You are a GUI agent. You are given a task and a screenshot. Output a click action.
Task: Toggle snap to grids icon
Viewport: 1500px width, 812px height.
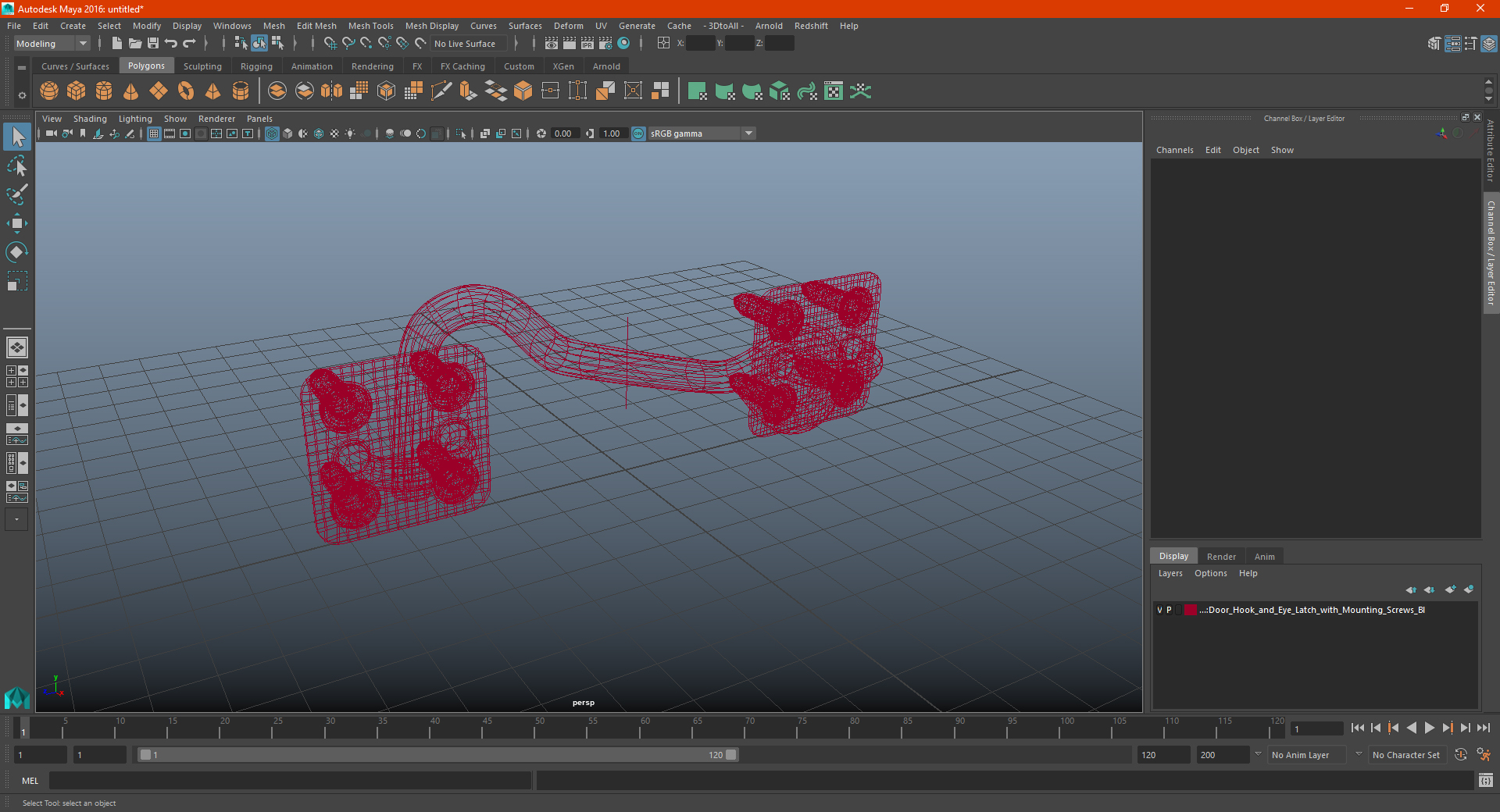(330, 44)
